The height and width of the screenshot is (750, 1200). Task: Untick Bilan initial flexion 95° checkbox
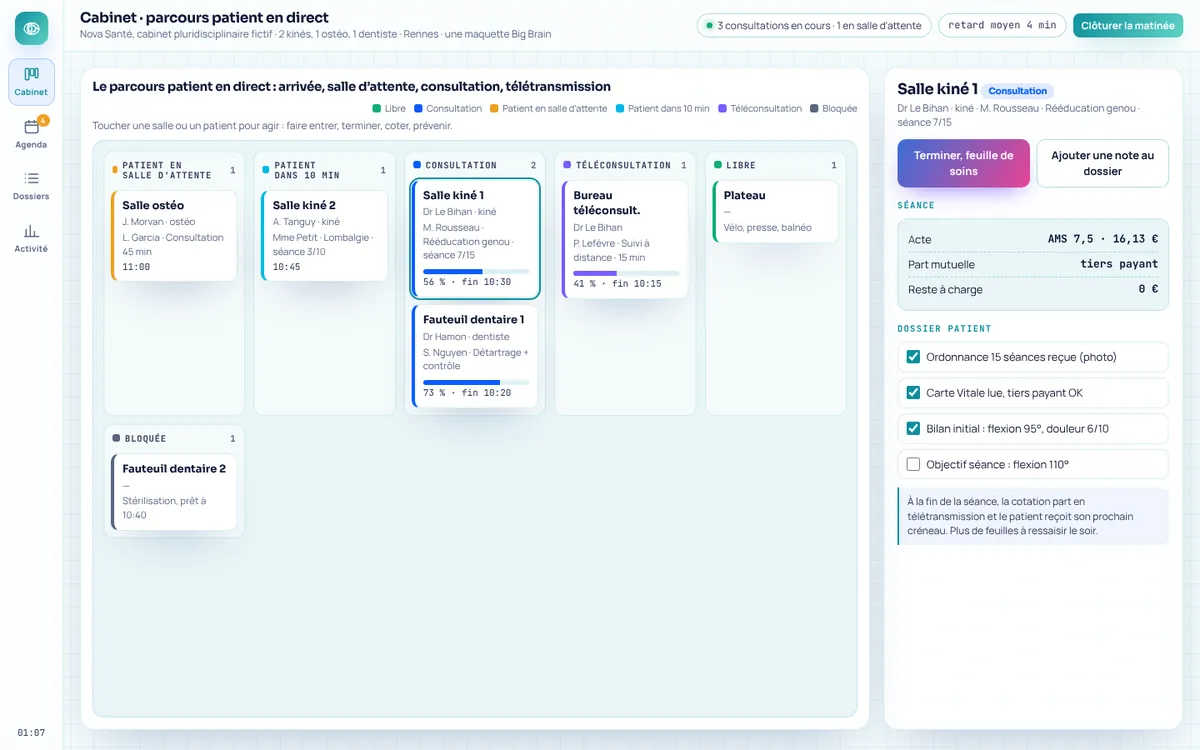pyautogui.click(x=913, y=429)
